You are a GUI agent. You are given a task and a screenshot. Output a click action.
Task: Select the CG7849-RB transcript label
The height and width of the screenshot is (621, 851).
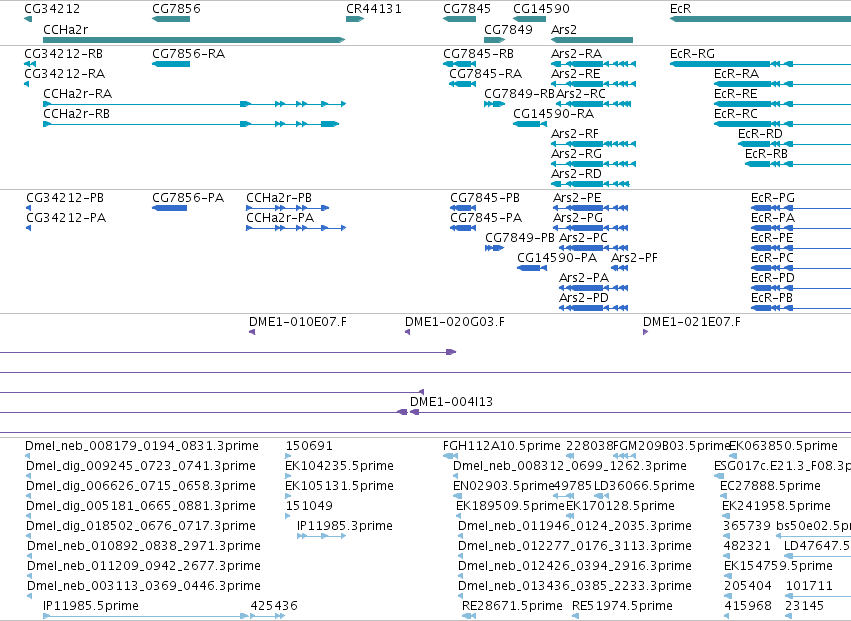pos(519,93)
